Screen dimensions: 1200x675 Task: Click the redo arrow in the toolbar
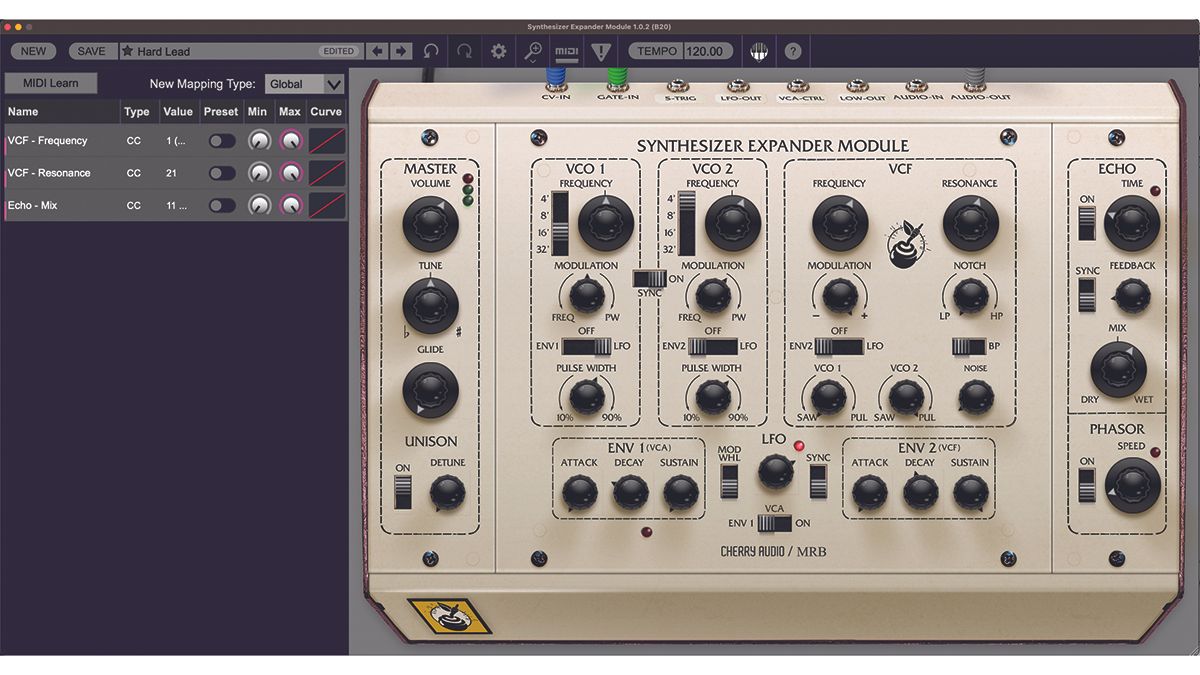pos(464,51)
